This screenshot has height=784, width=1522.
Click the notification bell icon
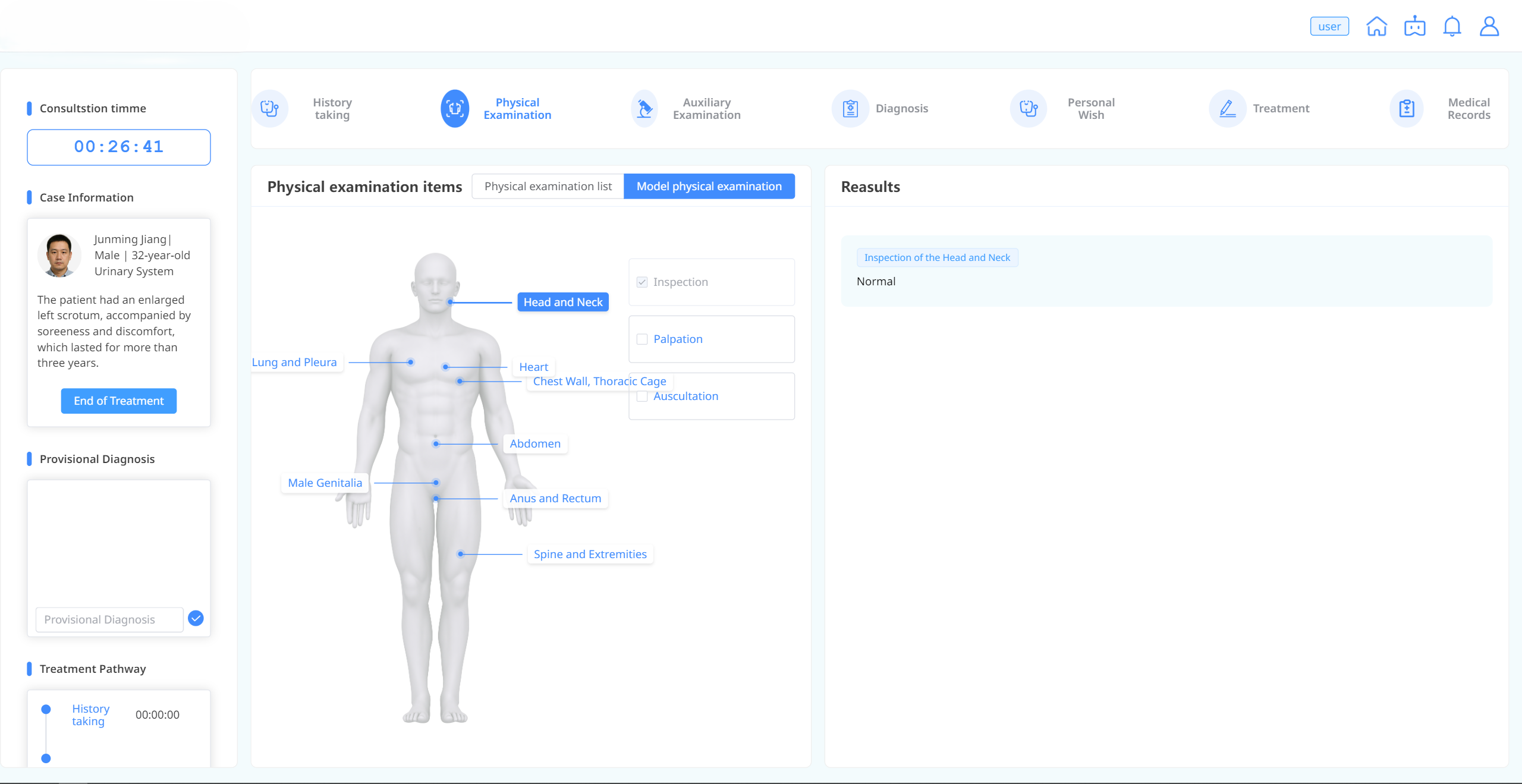tap(1452, 27)
